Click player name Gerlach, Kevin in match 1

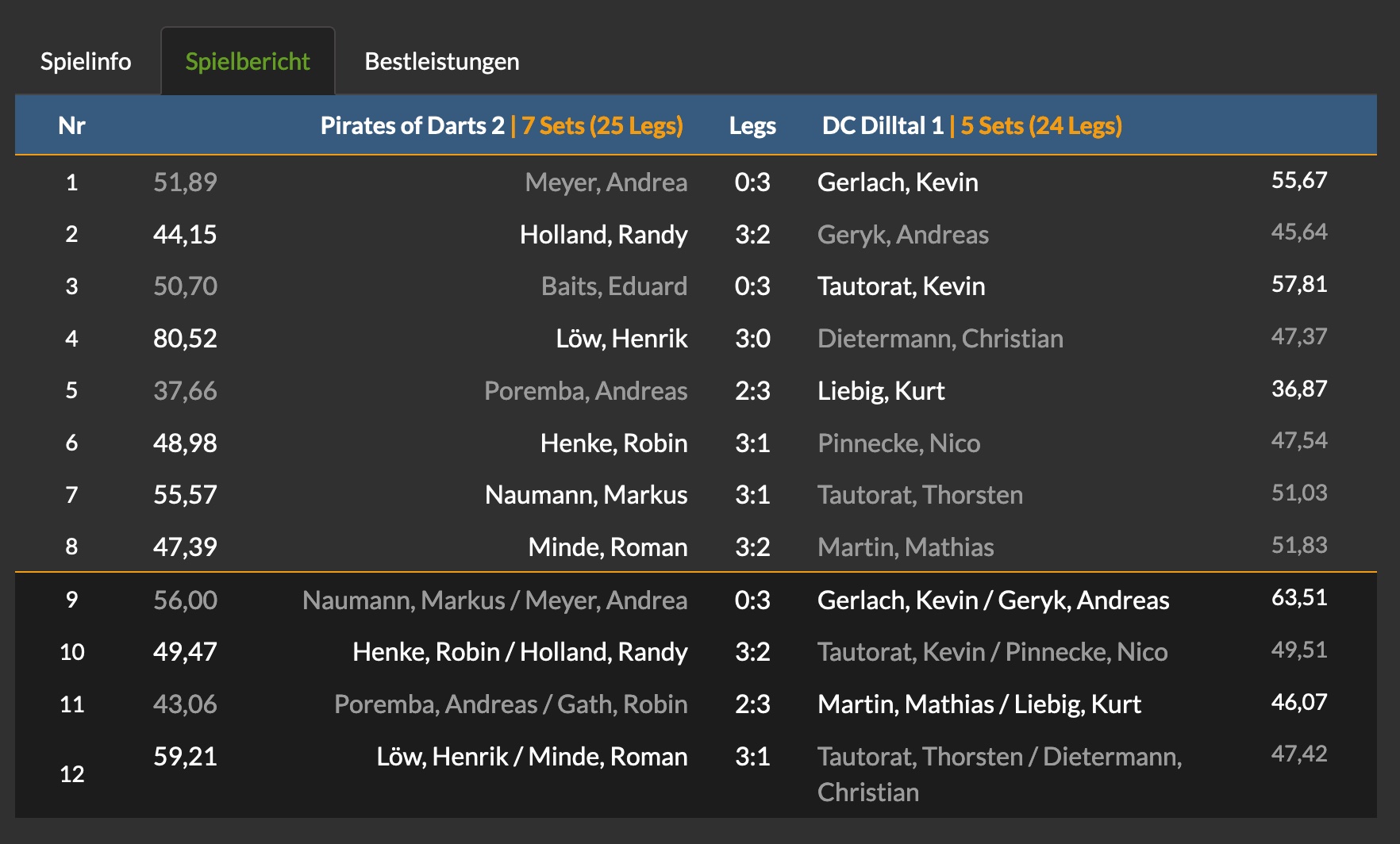pyautogui.click(x=898, y=182)
